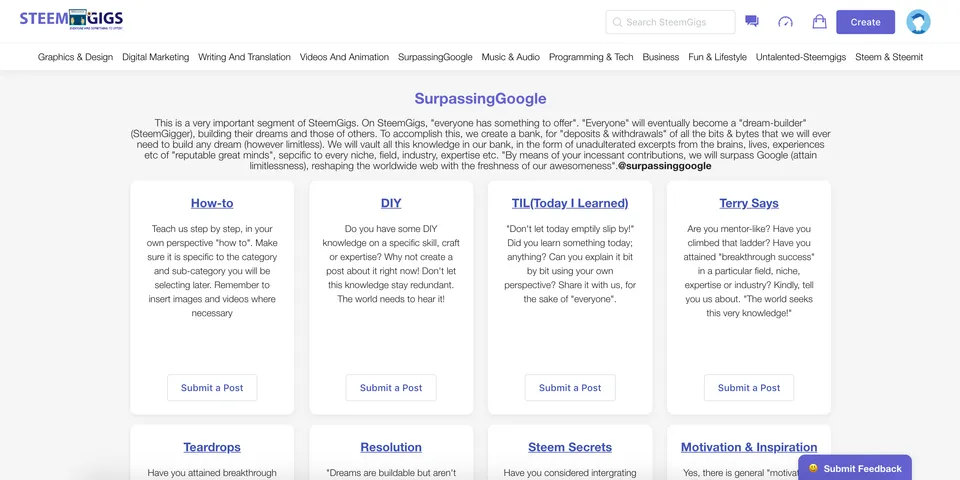Click the Submit Feedback button
Screen dimensions: 960x480
click(x=855, y=468)
